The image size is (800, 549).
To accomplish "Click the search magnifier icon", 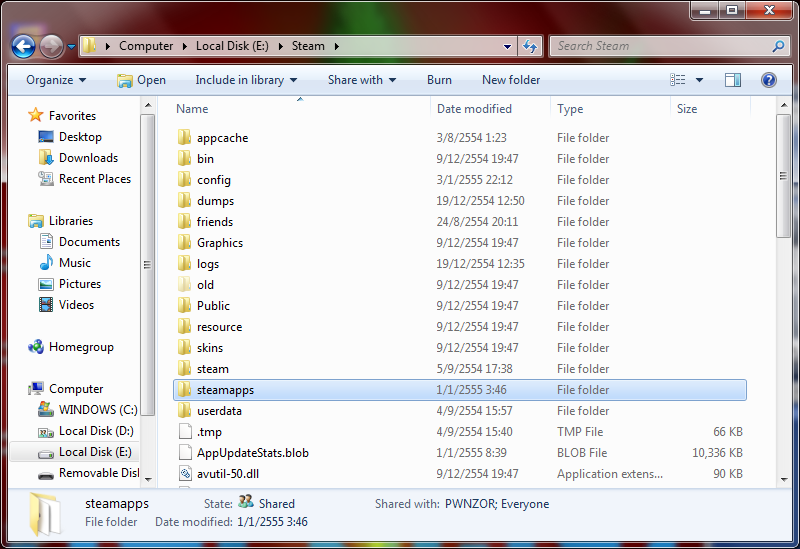I will (778, 46).
